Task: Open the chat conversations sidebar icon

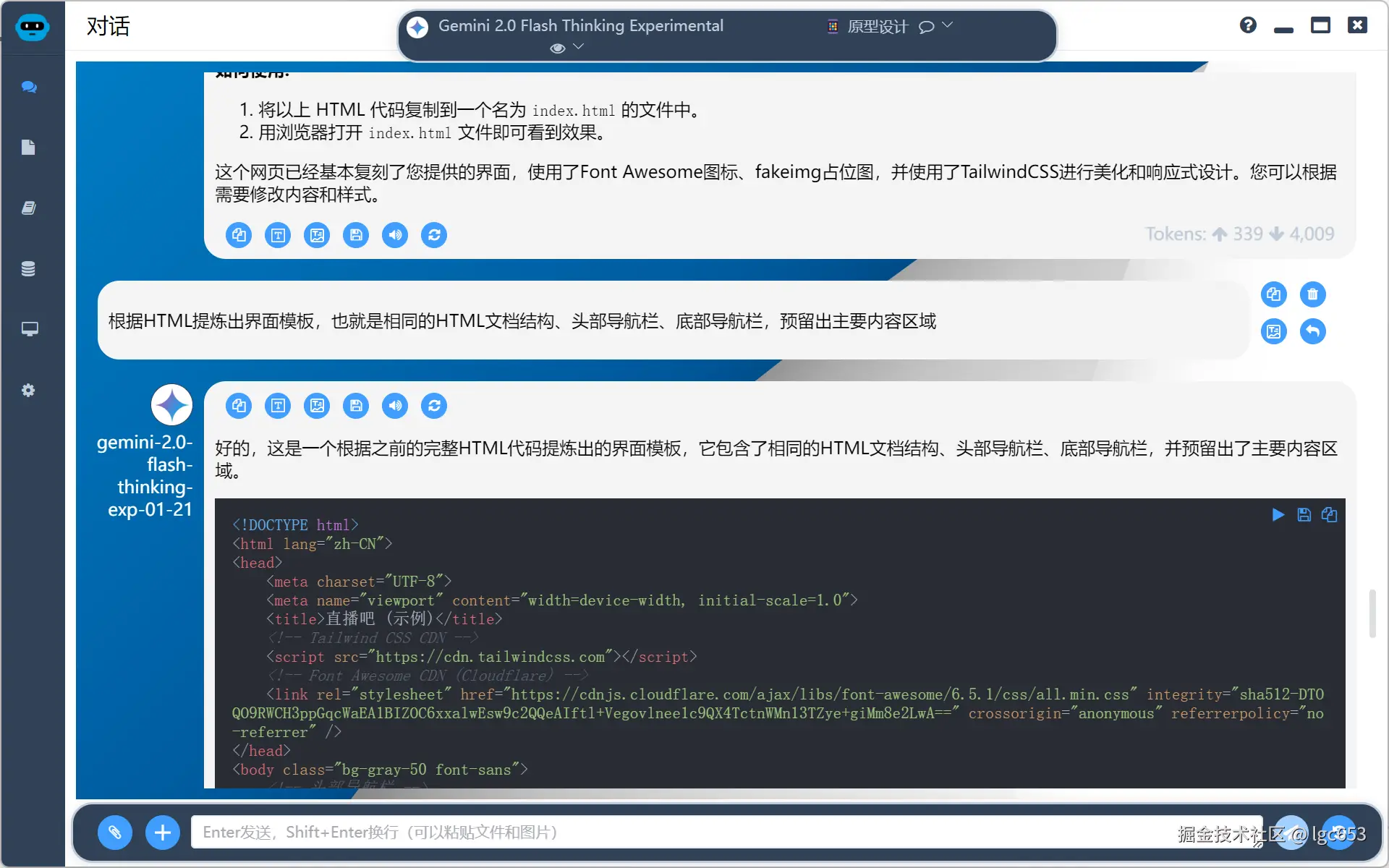Action: (29, 87)
